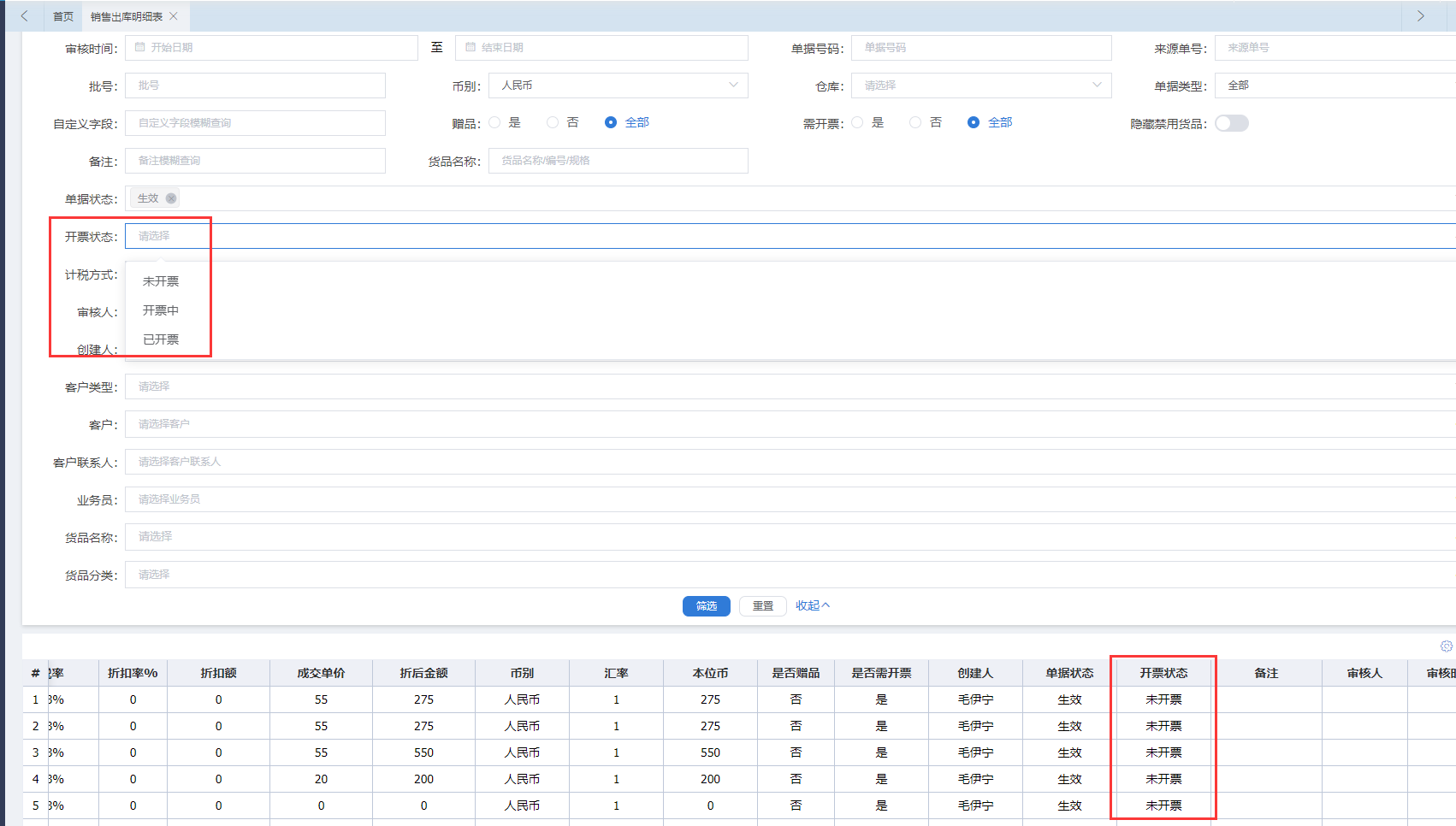Viewport: 1456px width, 826px height.
Task: Open the lower 货品名称 select box
Action: (x=790, y=537)
